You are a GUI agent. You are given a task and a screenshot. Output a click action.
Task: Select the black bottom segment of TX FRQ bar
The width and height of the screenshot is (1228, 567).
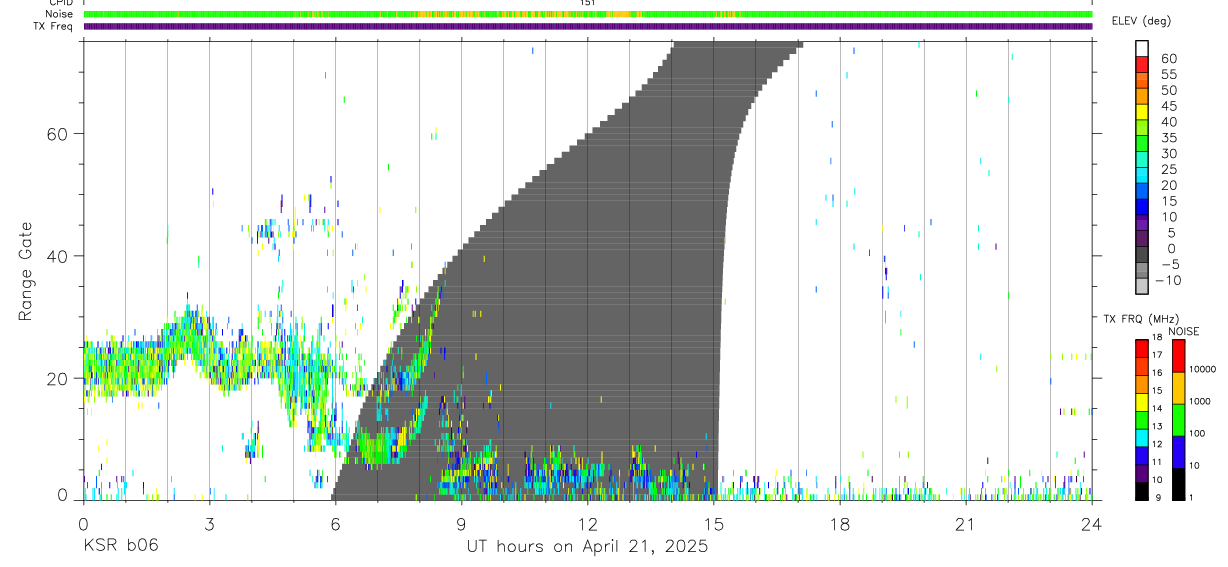pyautogui.click(x=1141, y=489)
